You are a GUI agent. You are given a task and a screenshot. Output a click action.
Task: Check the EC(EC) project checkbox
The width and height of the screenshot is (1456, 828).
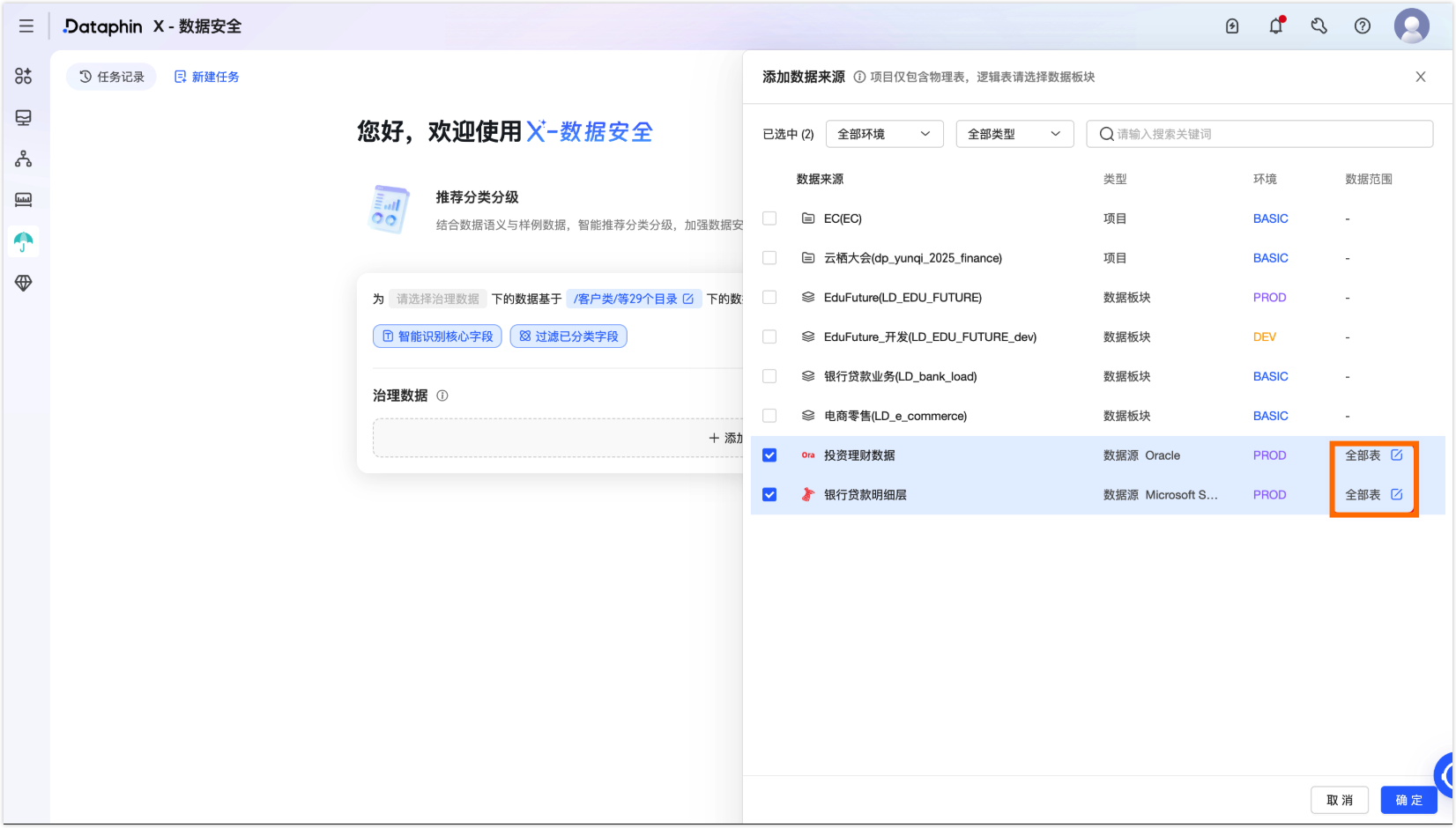coord(769,218)
